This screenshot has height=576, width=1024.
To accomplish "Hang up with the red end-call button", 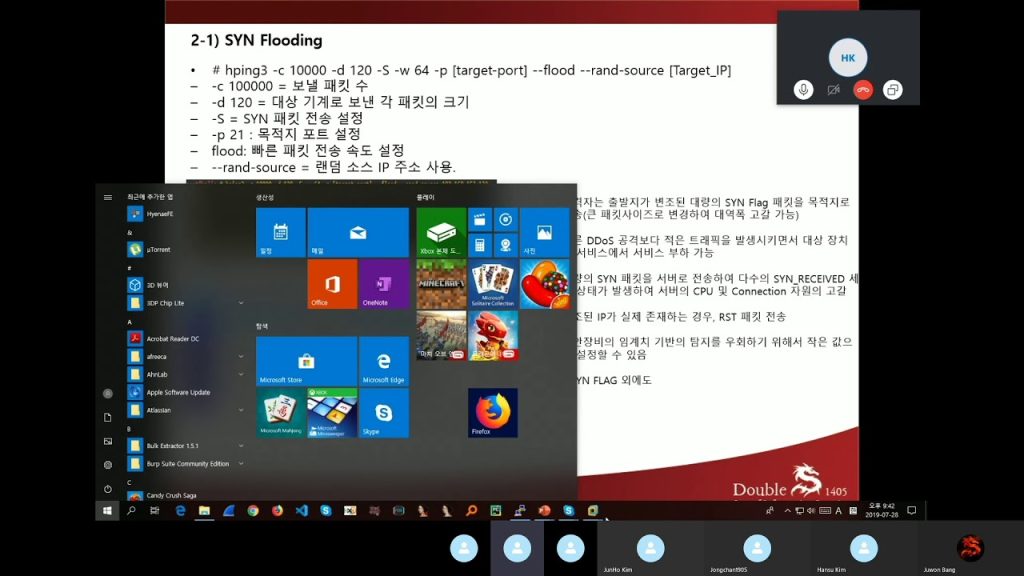I will coord(862,90).
